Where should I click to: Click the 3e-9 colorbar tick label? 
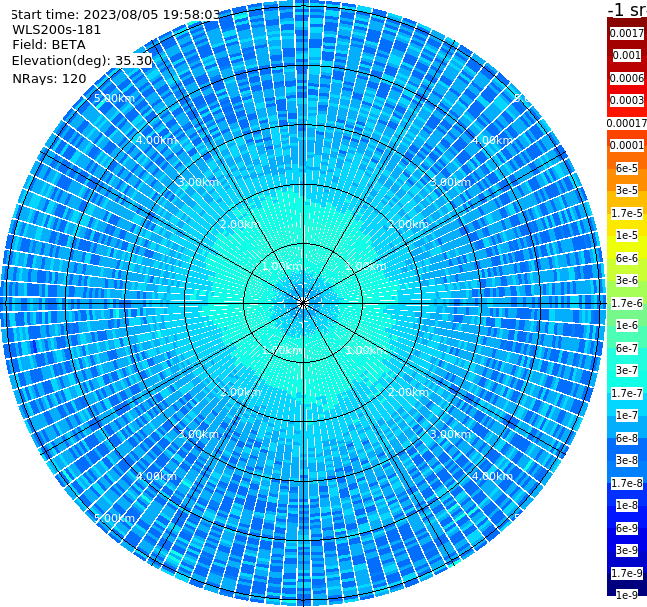click(627, 550)
